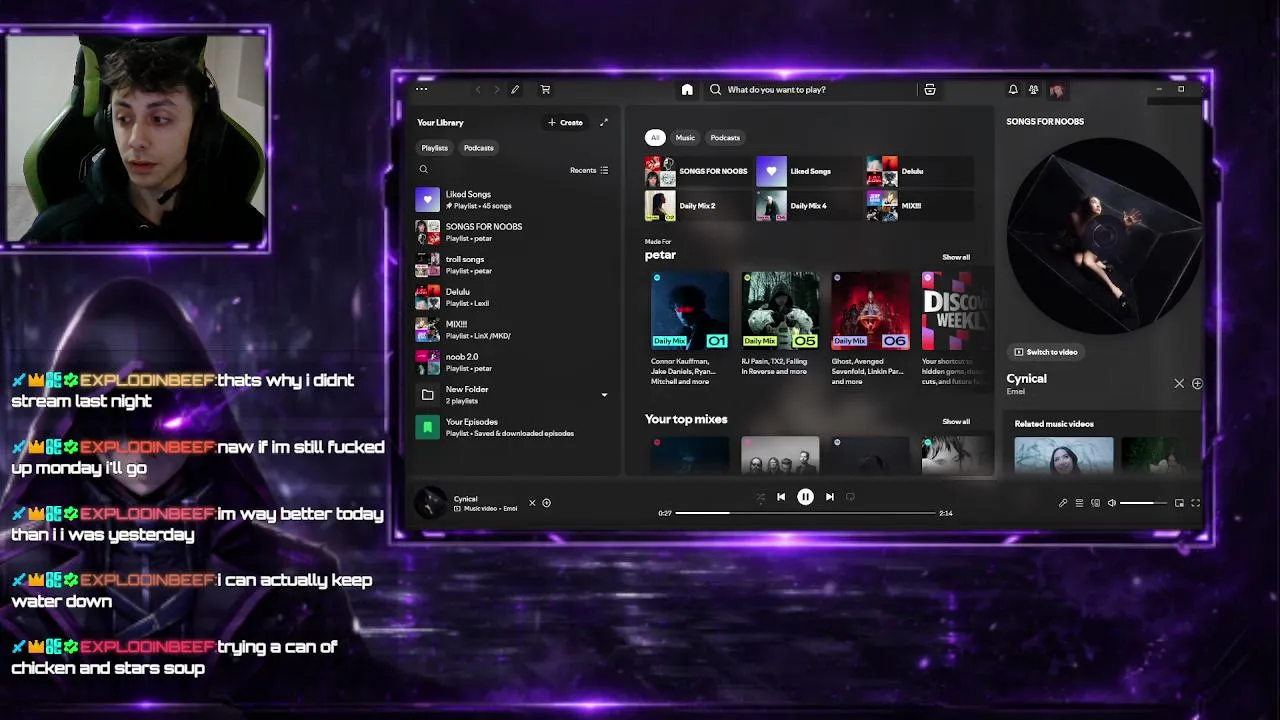Open Daily Mix 2 shortcut tile
Image resolution: width=1280 pixels, height=720 pixels.
(698, 206)
